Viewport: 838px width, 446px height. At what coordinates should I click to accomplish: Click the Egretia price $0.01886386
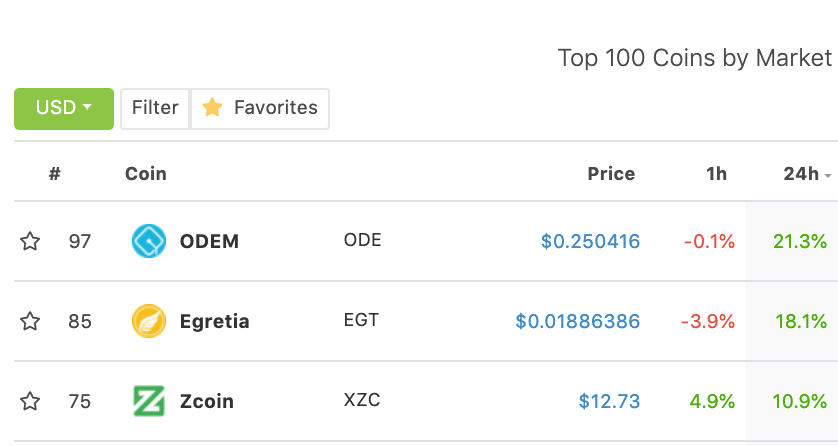(578, 321)
